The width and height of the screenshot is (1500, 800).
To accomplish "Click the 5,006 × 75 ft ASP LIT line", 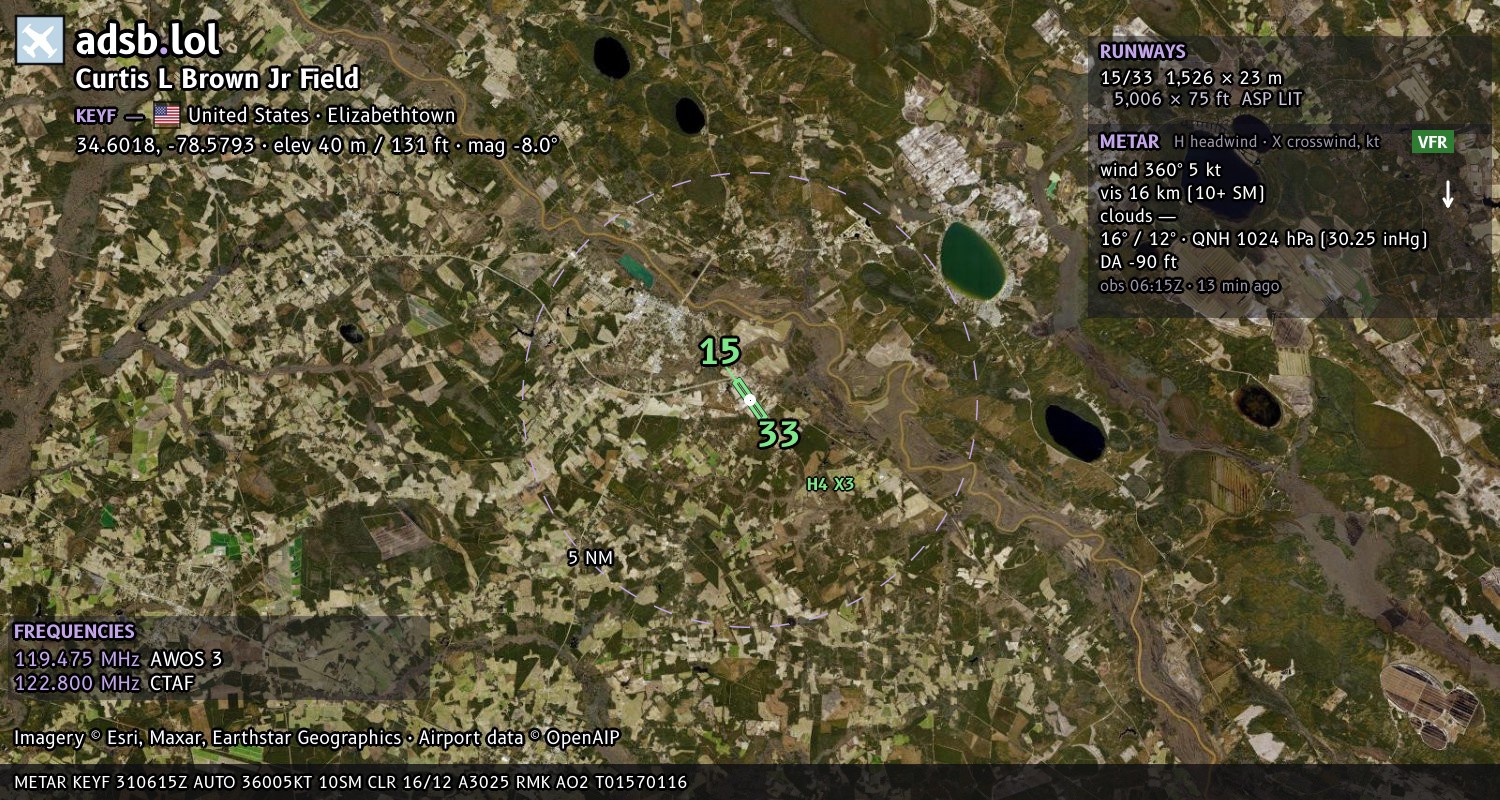I will [1209, 99].
